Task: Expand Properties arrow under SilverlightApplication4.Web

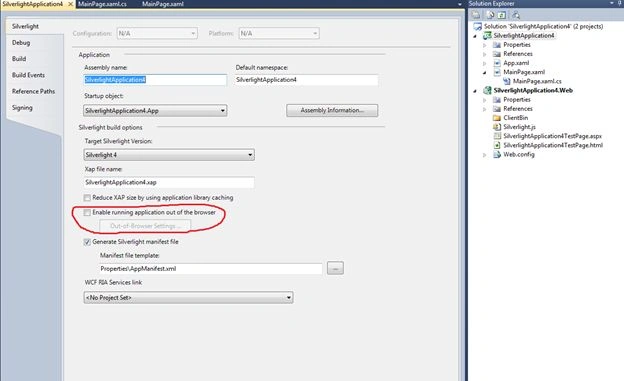Action: tap(485, 100)
